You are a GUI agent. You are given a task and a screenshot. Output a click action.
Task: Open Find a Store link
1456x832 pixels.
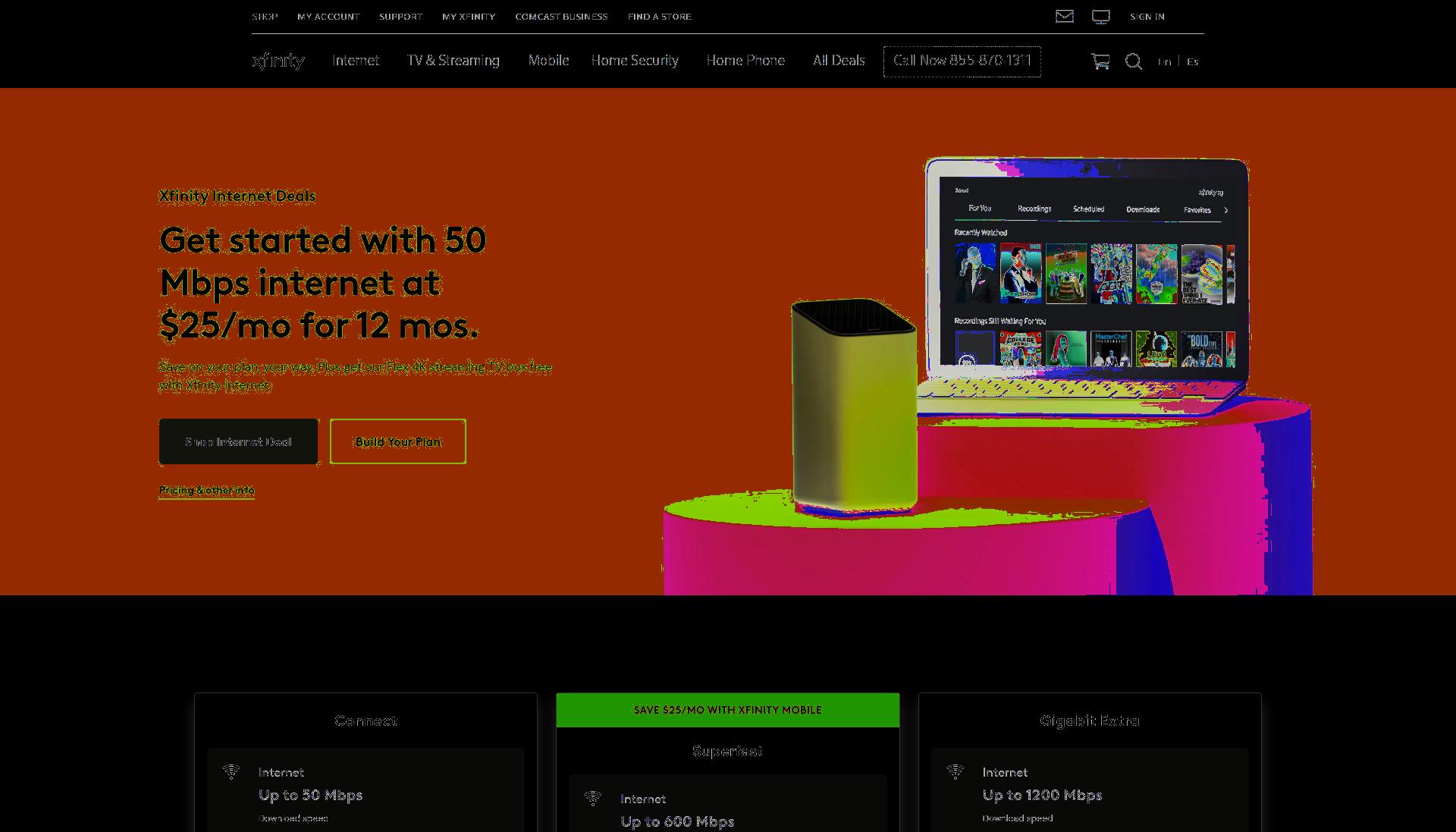click(x=660, y=17)
